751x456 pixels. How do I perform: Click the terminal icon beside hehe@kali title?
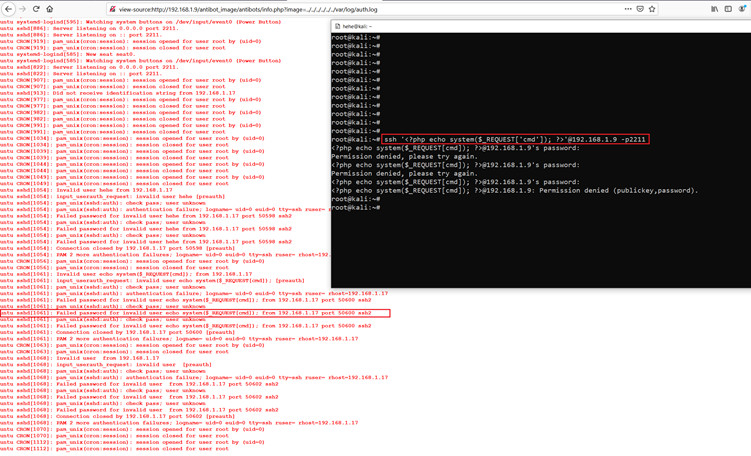pyautogui.click(x=337, y=26)
